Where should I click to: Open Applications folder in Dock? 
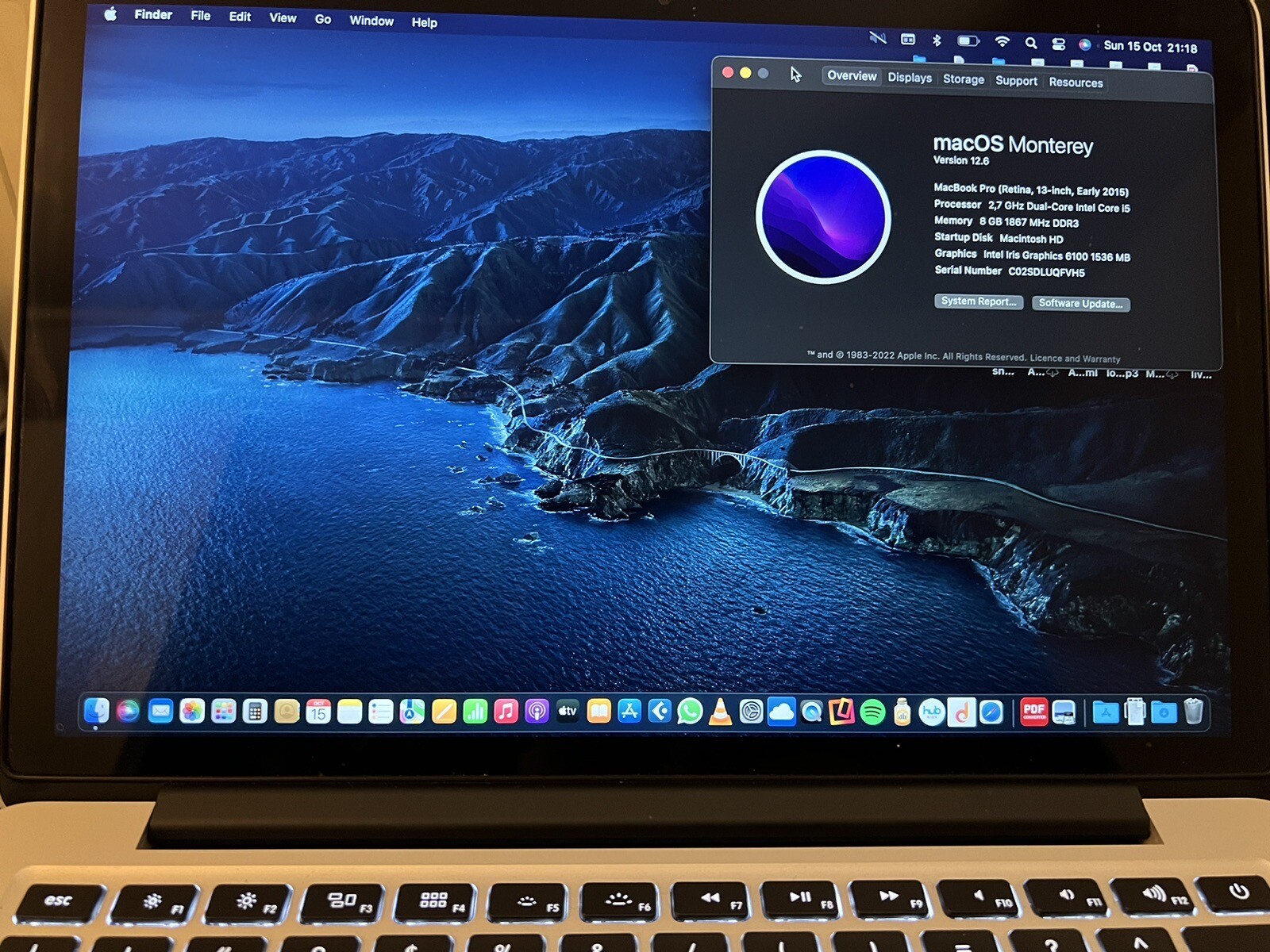(x=1105, y=712)
